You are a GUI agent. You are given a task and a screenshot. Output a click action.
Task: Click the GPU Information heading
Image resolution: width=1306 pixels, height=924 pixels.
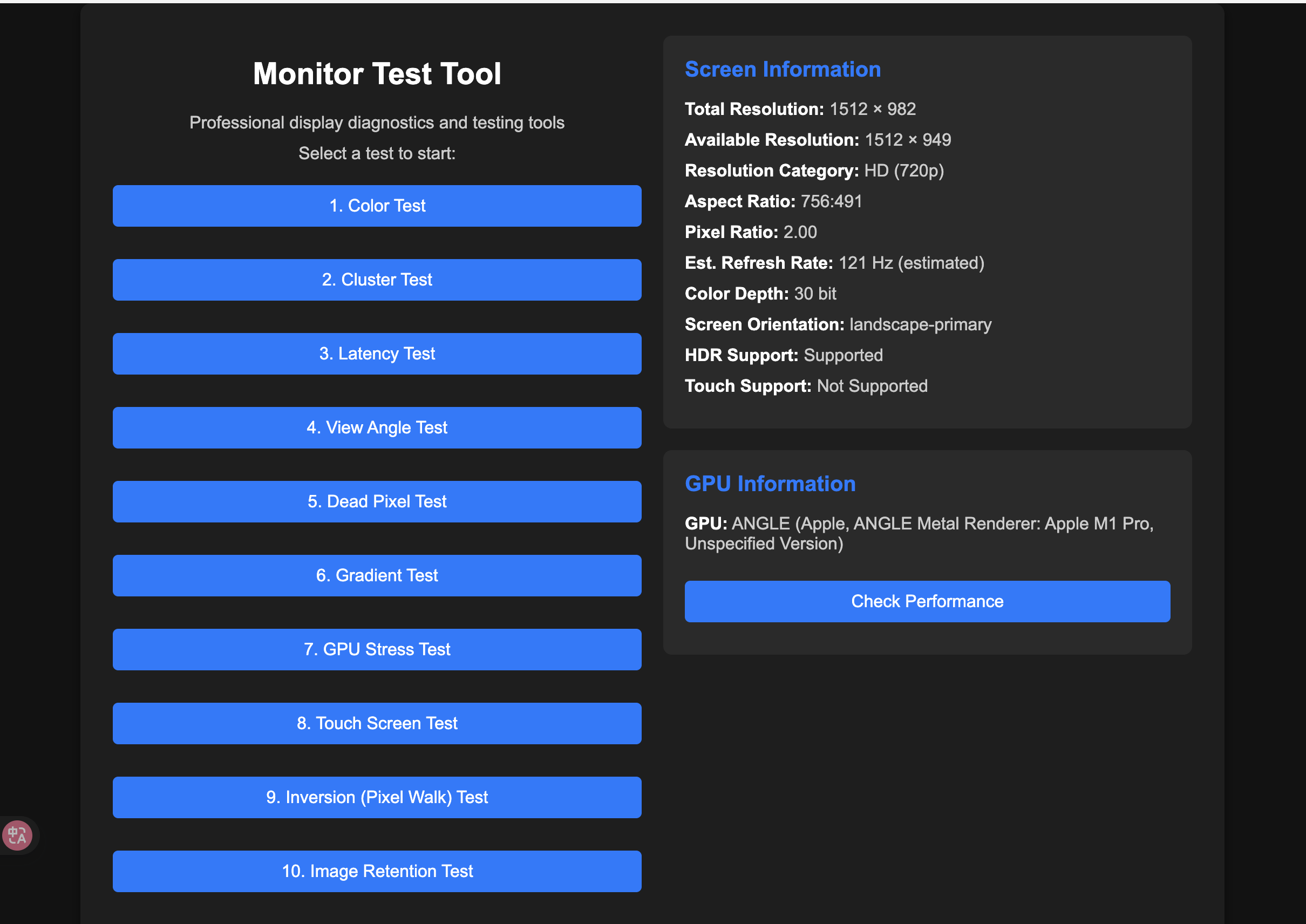point(770,484)
